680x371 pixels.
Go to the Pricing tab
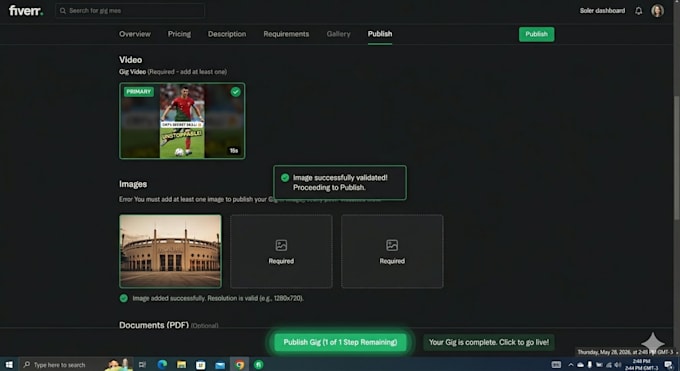pos(179,34)
